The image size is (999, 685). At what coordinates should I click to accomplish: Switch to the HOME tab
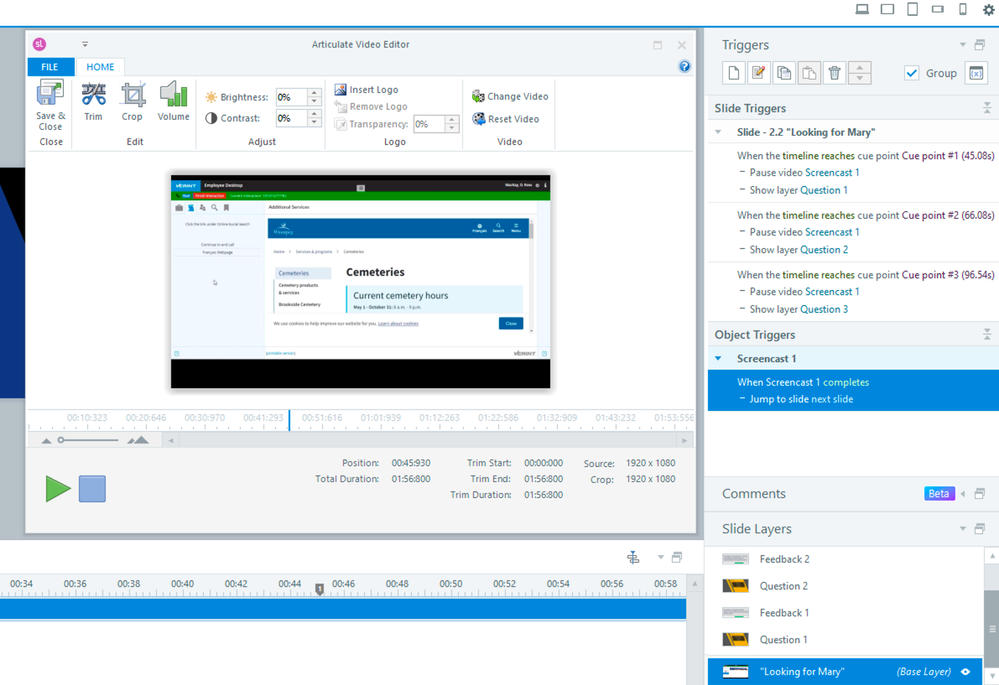click(100, 67)
